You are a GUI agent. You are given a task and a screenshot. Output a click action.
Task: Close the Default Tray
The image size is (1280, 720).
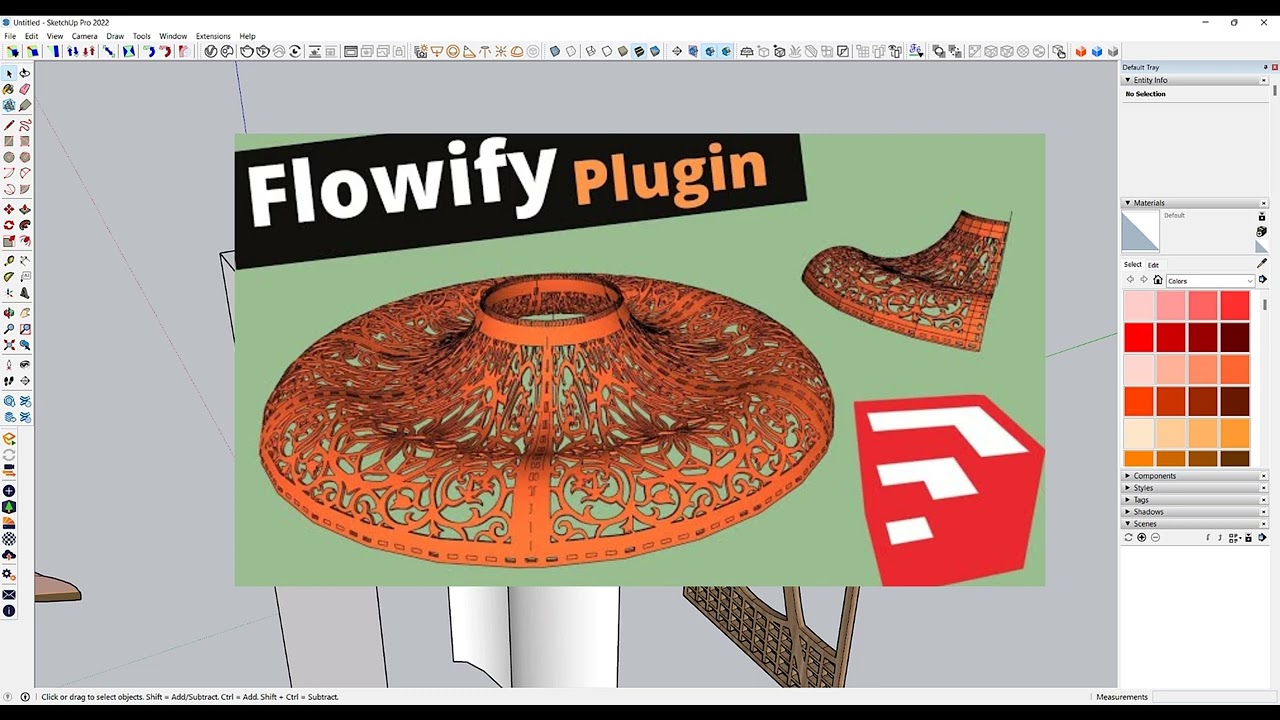click(x=1275, y=67)
